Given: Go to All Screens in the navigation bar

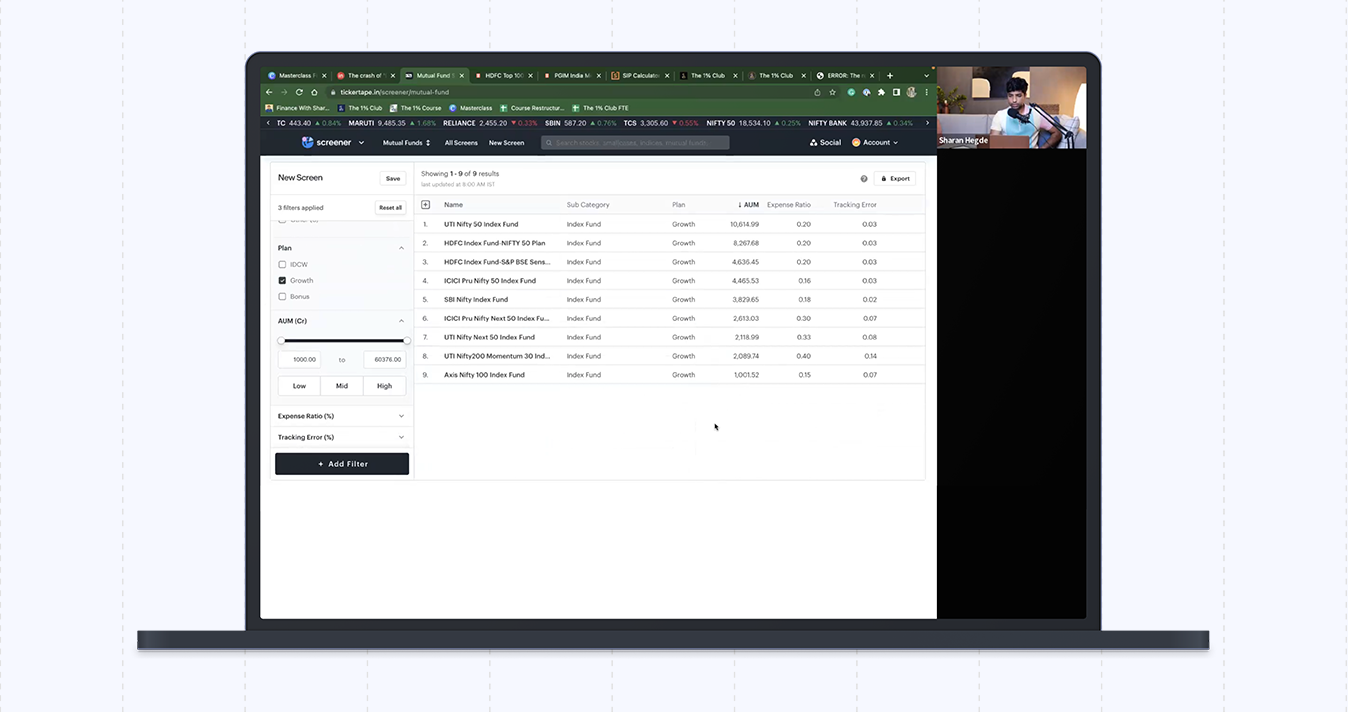Looking at the screenshot, I should pos(461,143).
